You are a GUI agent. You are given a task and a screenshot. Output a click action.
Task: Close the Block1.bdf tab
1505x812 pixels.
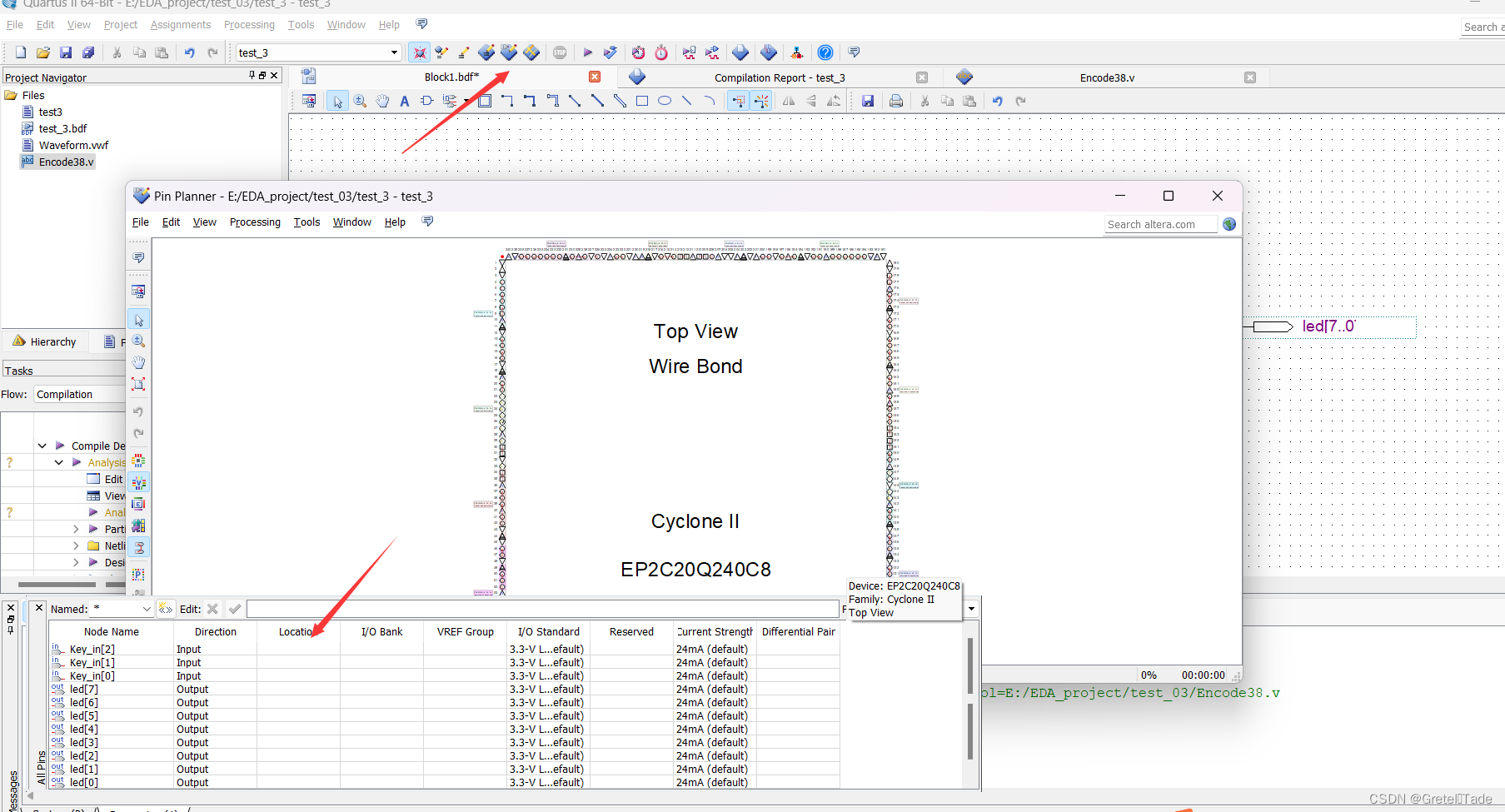(x=595, y=77)
